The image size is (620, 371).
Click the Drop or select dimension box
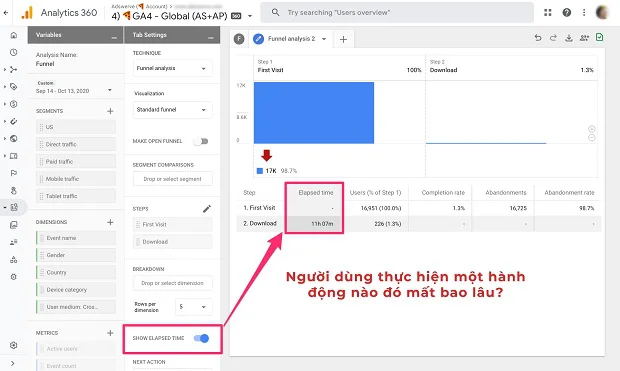coord(172,283)
